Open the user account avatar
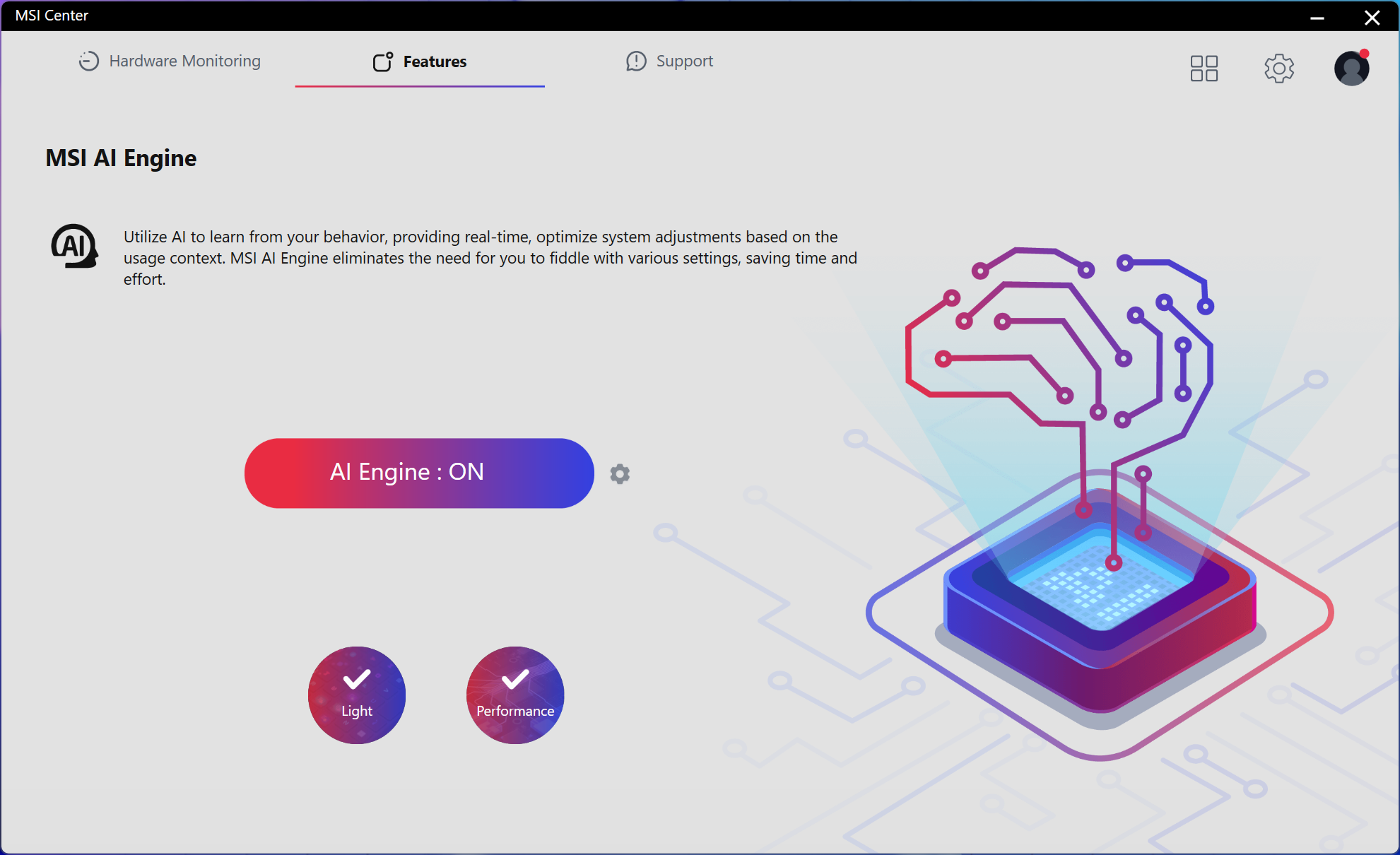 click(x=1352, y=68)
